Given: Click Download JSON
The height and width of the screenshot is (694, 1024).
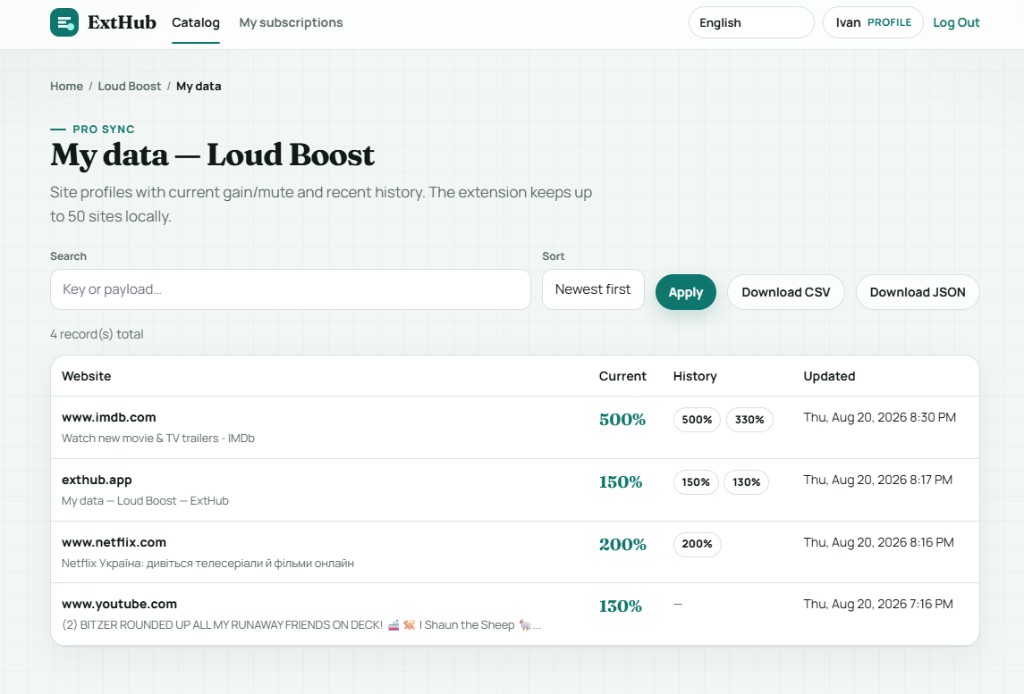Looking at the screenshot, I should pyautogui.click(x=918, y=292).
